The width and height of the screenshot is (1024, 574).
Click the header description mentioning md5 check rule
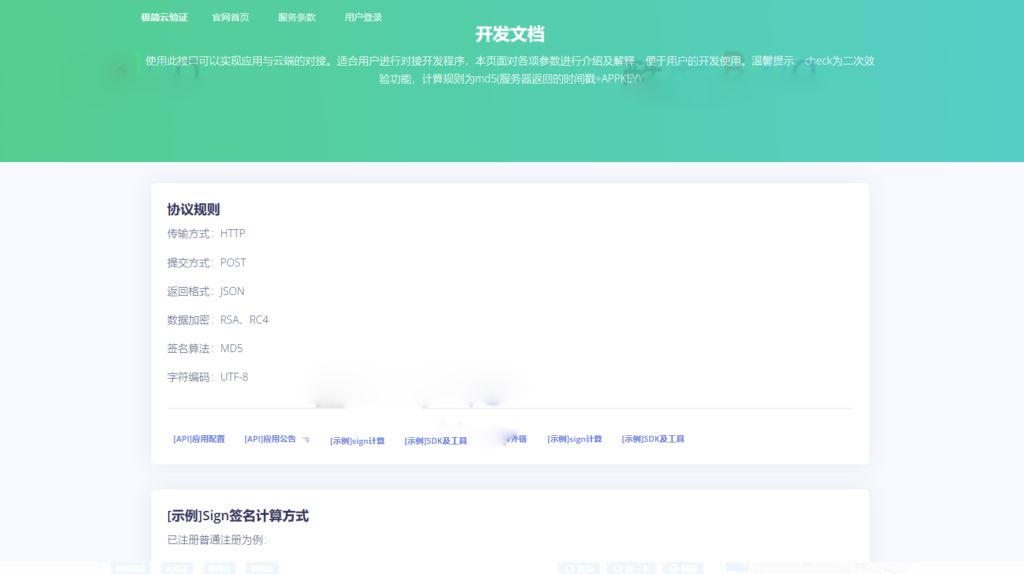[510, 70]
